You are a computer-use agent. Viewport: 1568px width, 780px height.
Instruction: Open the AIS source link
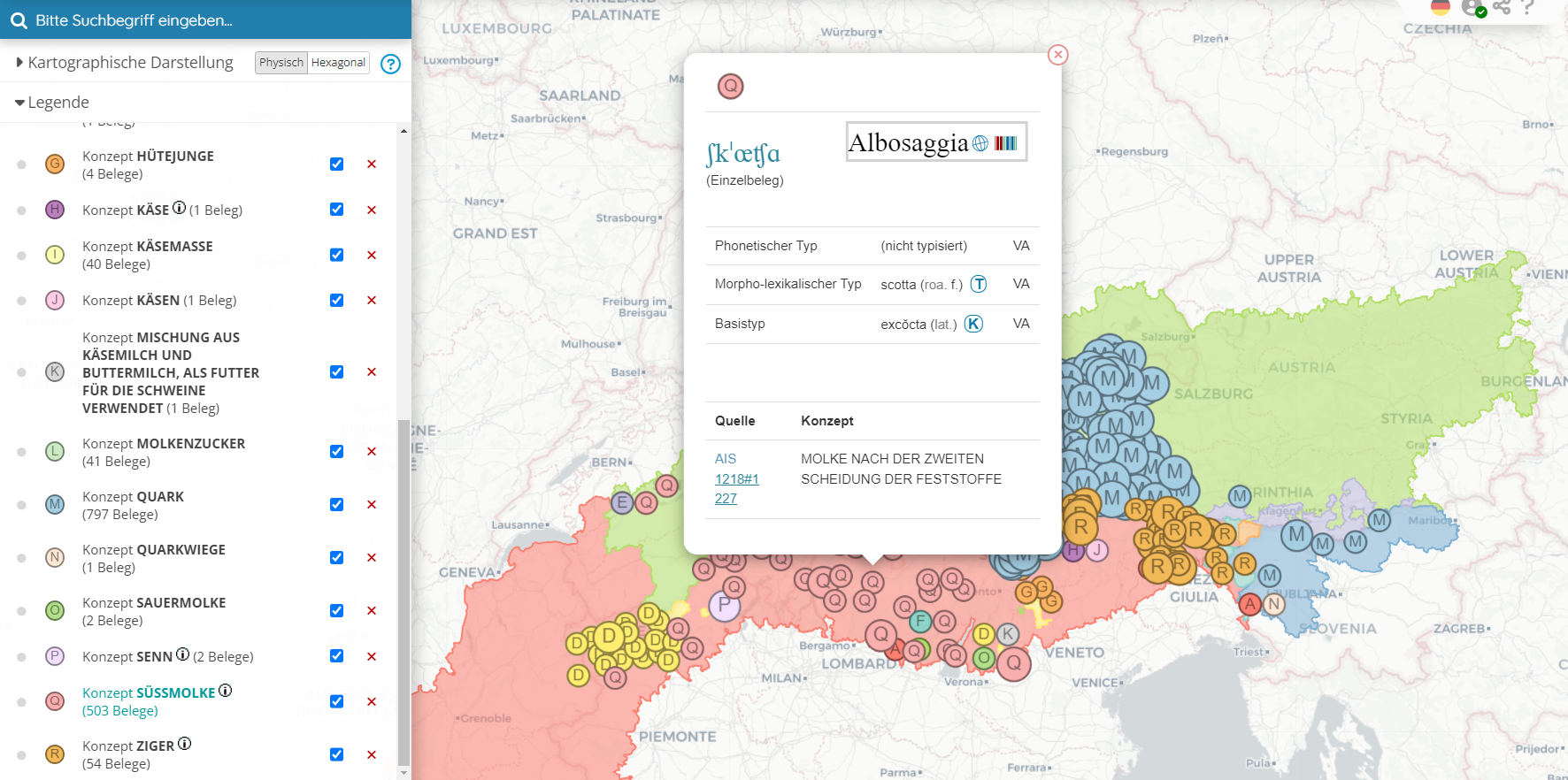(726, 459)
